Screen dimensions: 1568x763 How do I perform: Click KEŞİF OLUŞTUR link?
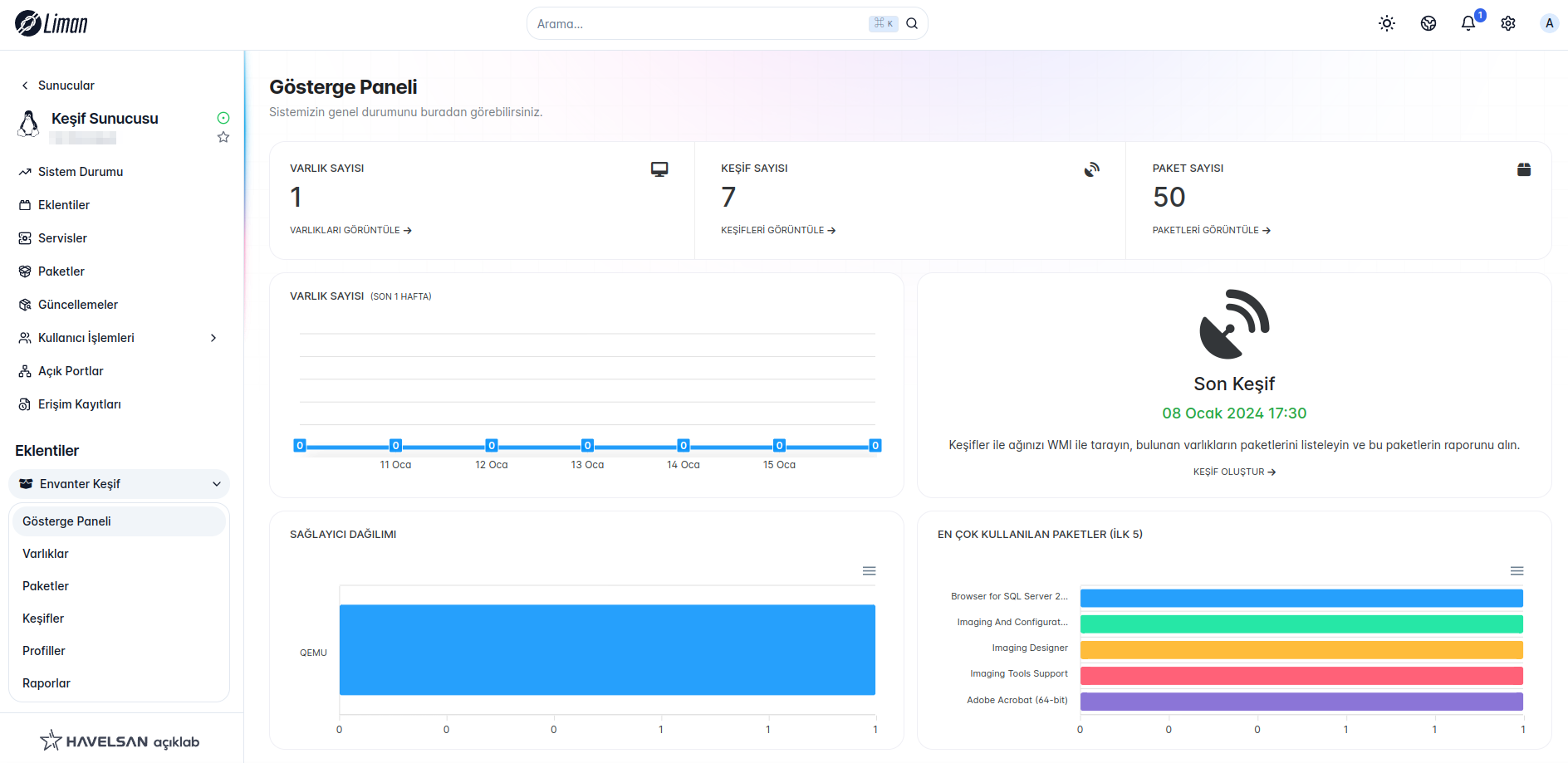[x=1234, y=472]
